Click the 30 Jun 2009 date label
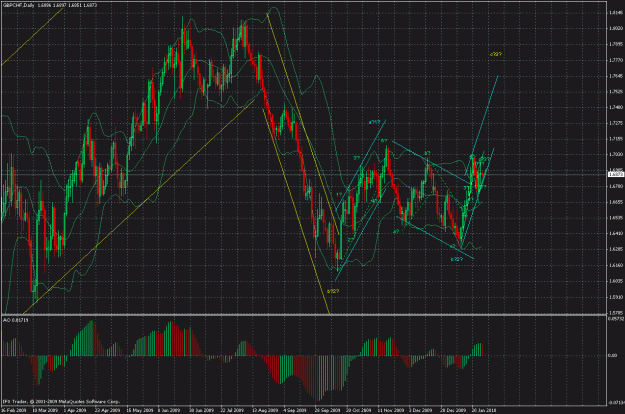The width and height of the screenshot is (625, 414). (x=201, y=410)
